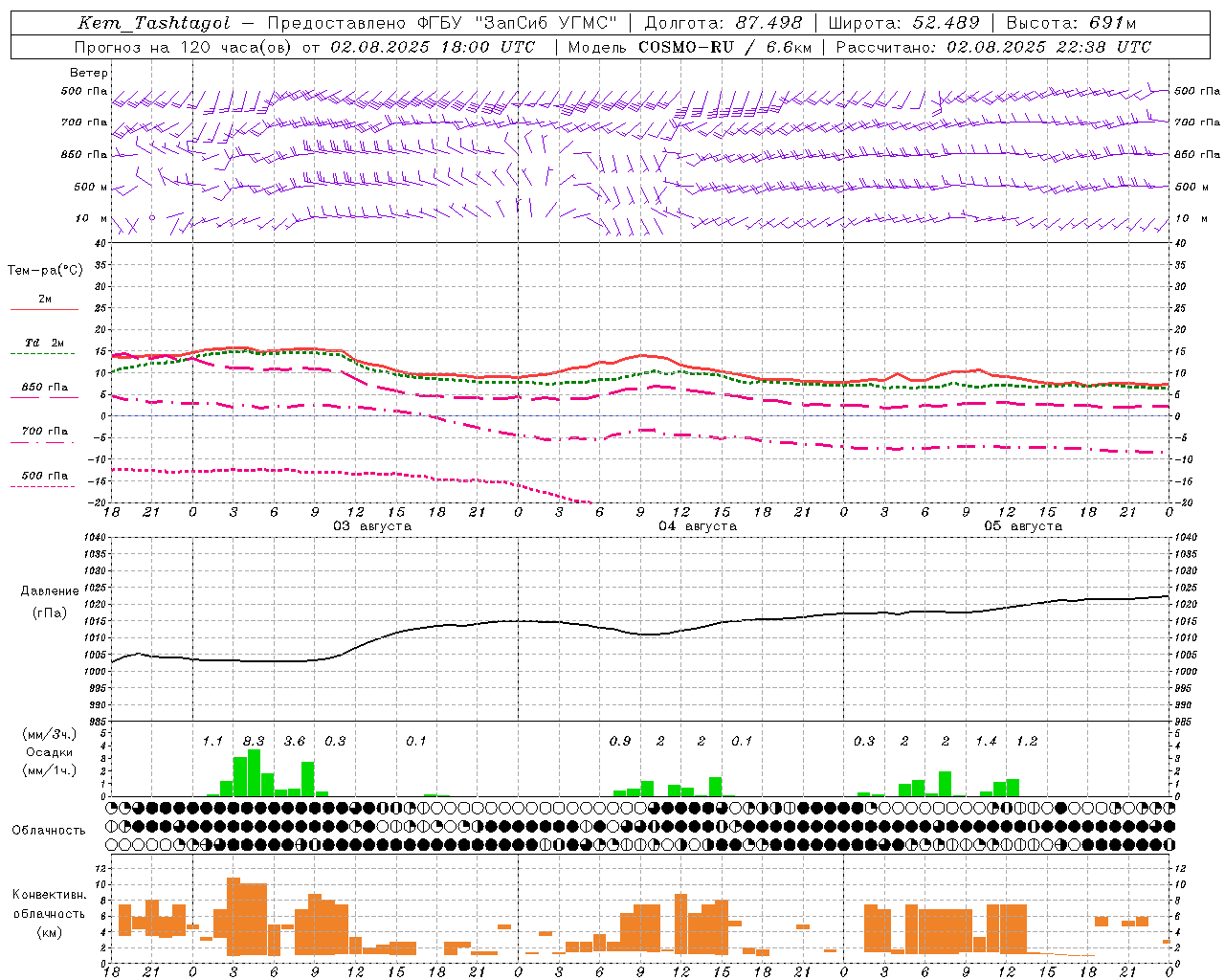The width and height of the screenshot is (1225, 980).
Task: Click the tallest green precipitation bar
Action: (254, 773)
